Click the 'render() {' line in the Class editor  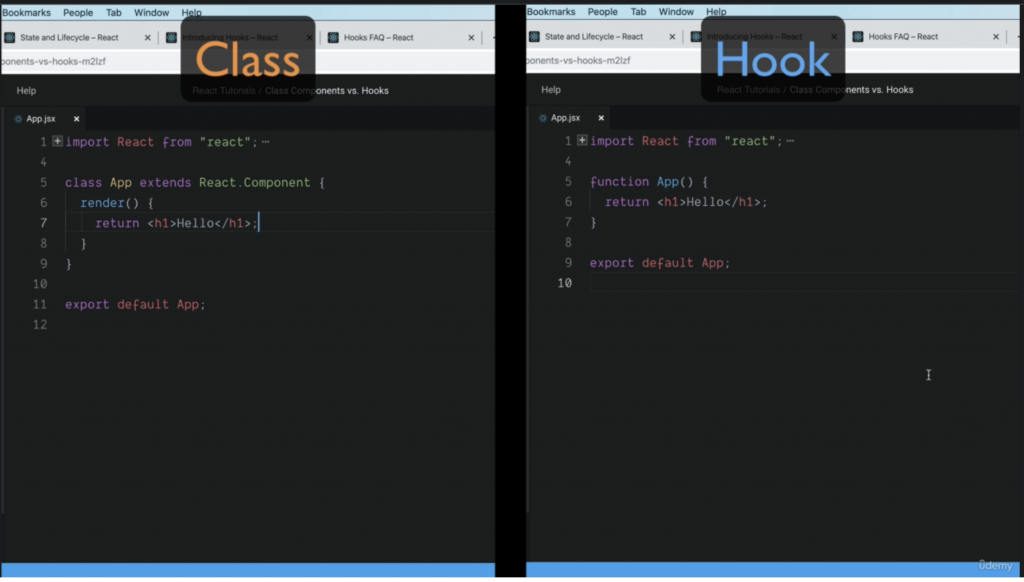(x=117, y=203)
